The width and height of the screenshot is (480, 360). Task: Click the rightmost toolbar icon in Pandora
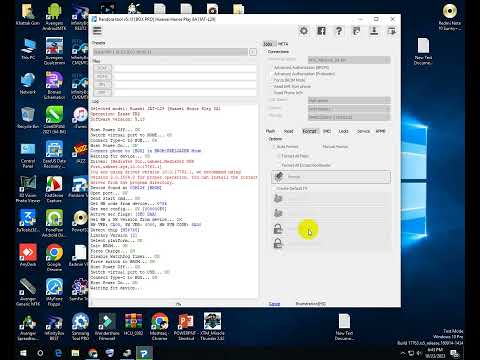coord(392,31)
